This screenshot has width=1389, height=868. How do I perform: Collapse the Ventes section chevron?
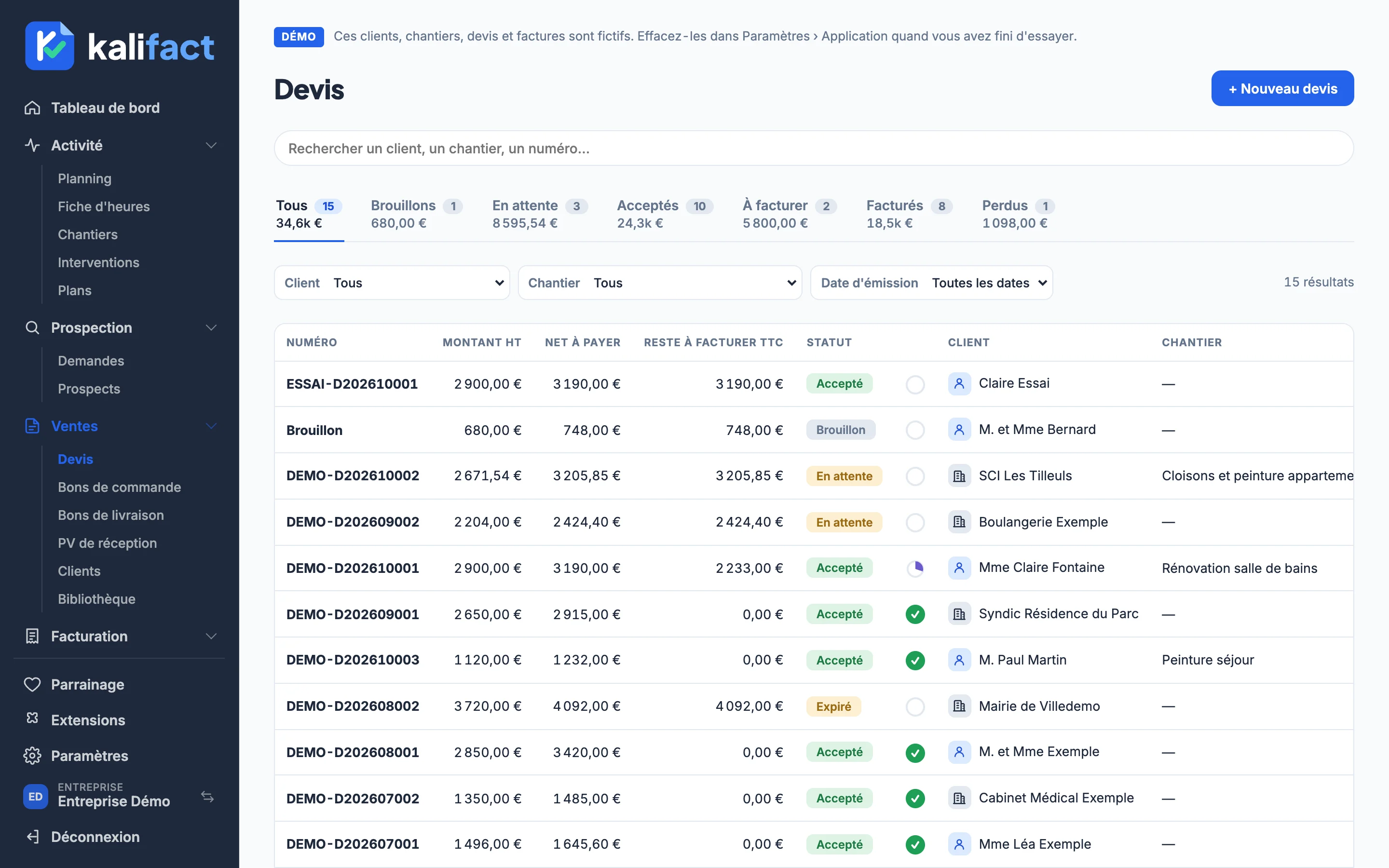[211, 426]
